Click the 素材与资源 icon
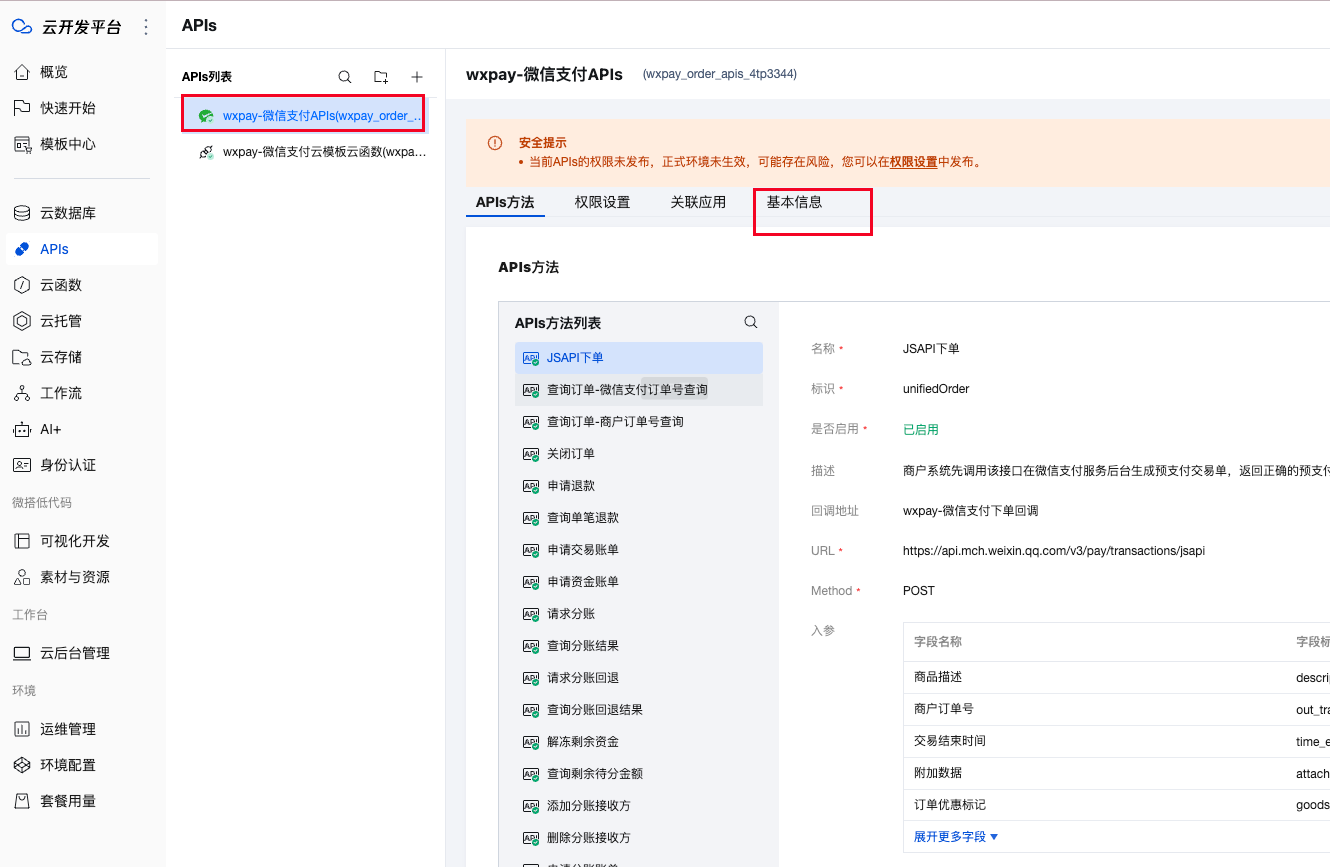Image resolution: width=1330 pixels, height=867 pixels. coord(22,577)
